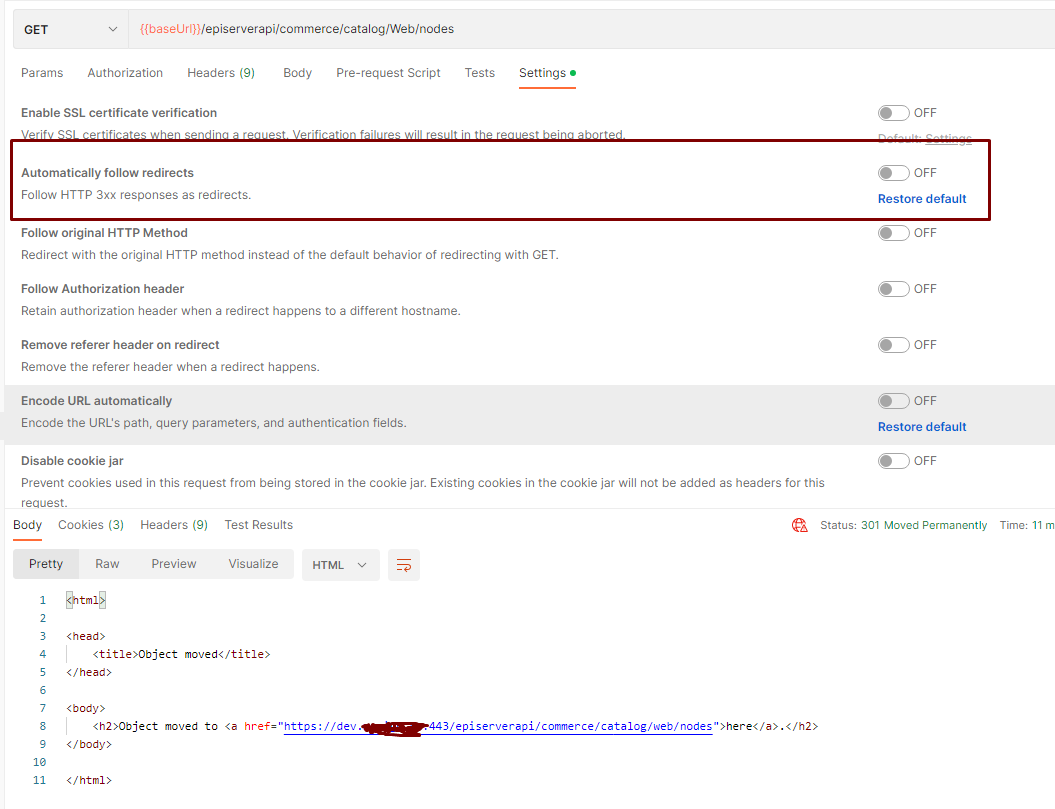The image size is (1055, 809).
Task: Click Restore default for Encode URL
Action: pos(922,427)
